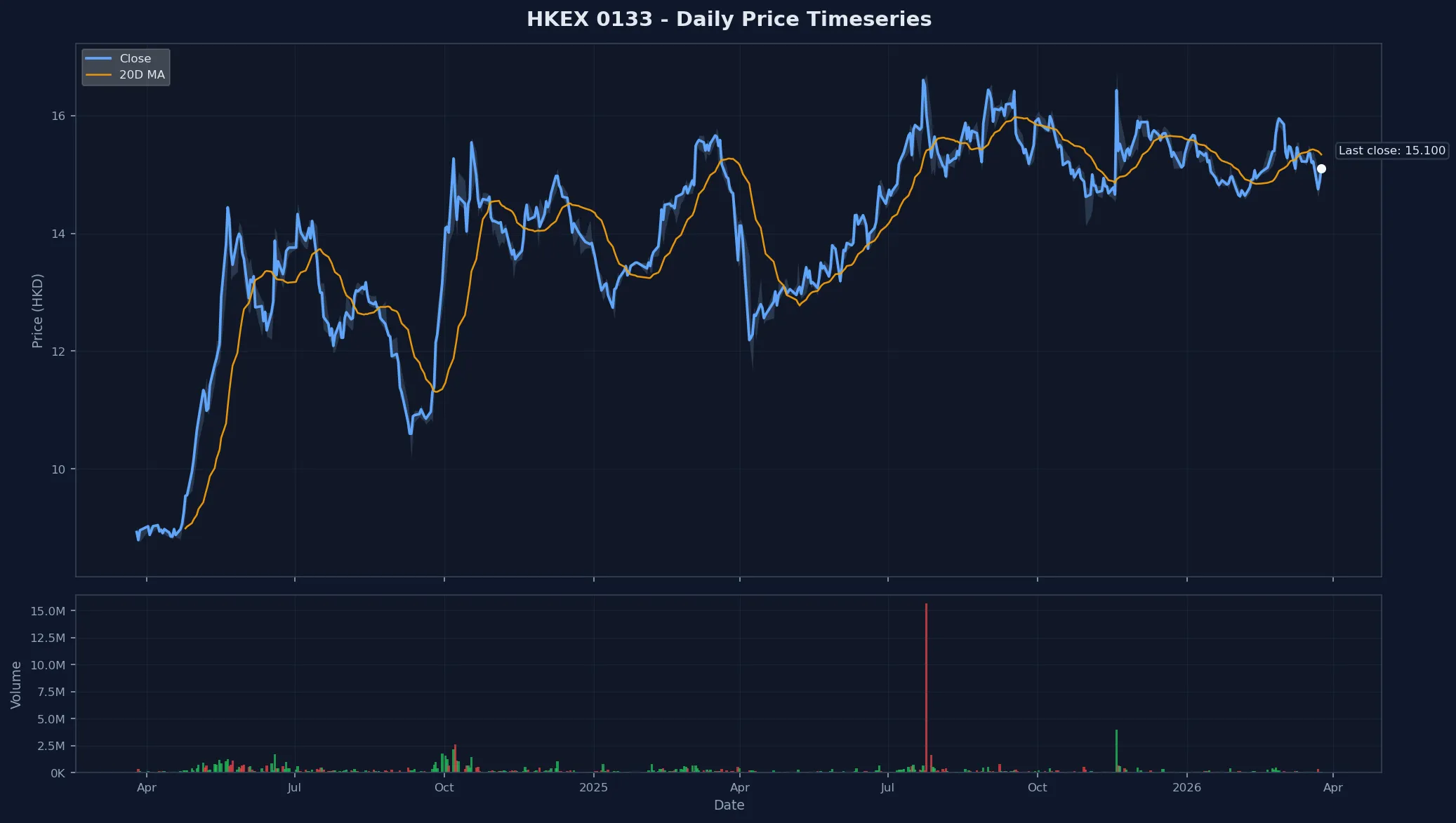1456x823 pixels.
Task: Select the white last-close marker dot
Action: 1322,168
